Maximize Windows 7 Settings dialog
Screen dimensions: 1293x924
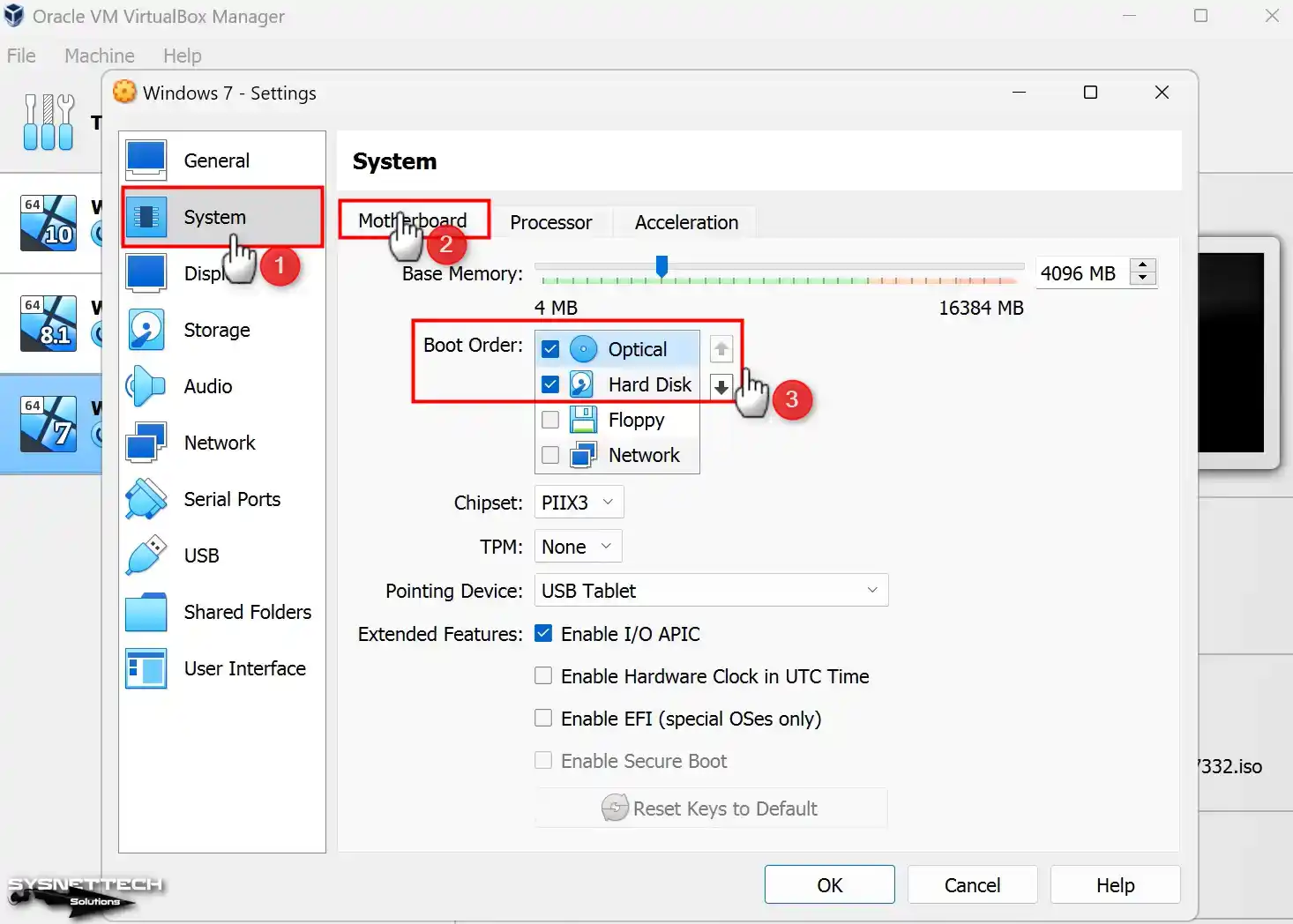(x=1090, y=93)
